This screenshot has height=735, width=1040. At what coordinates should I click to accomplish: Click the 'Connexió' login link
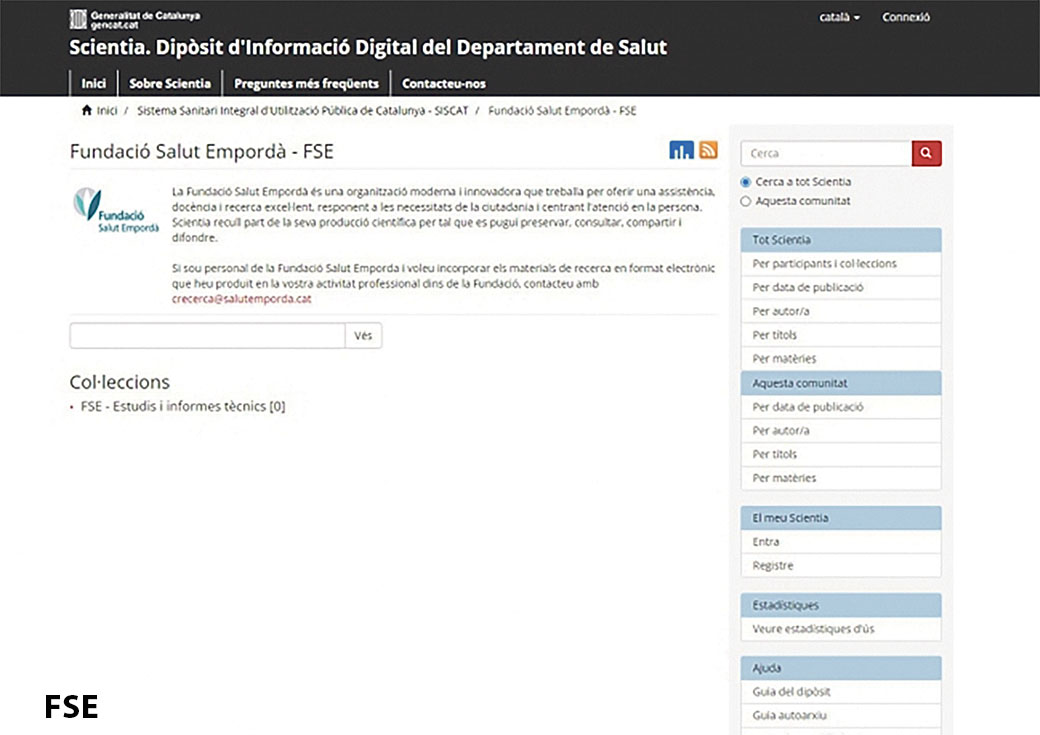pos(906,17)
